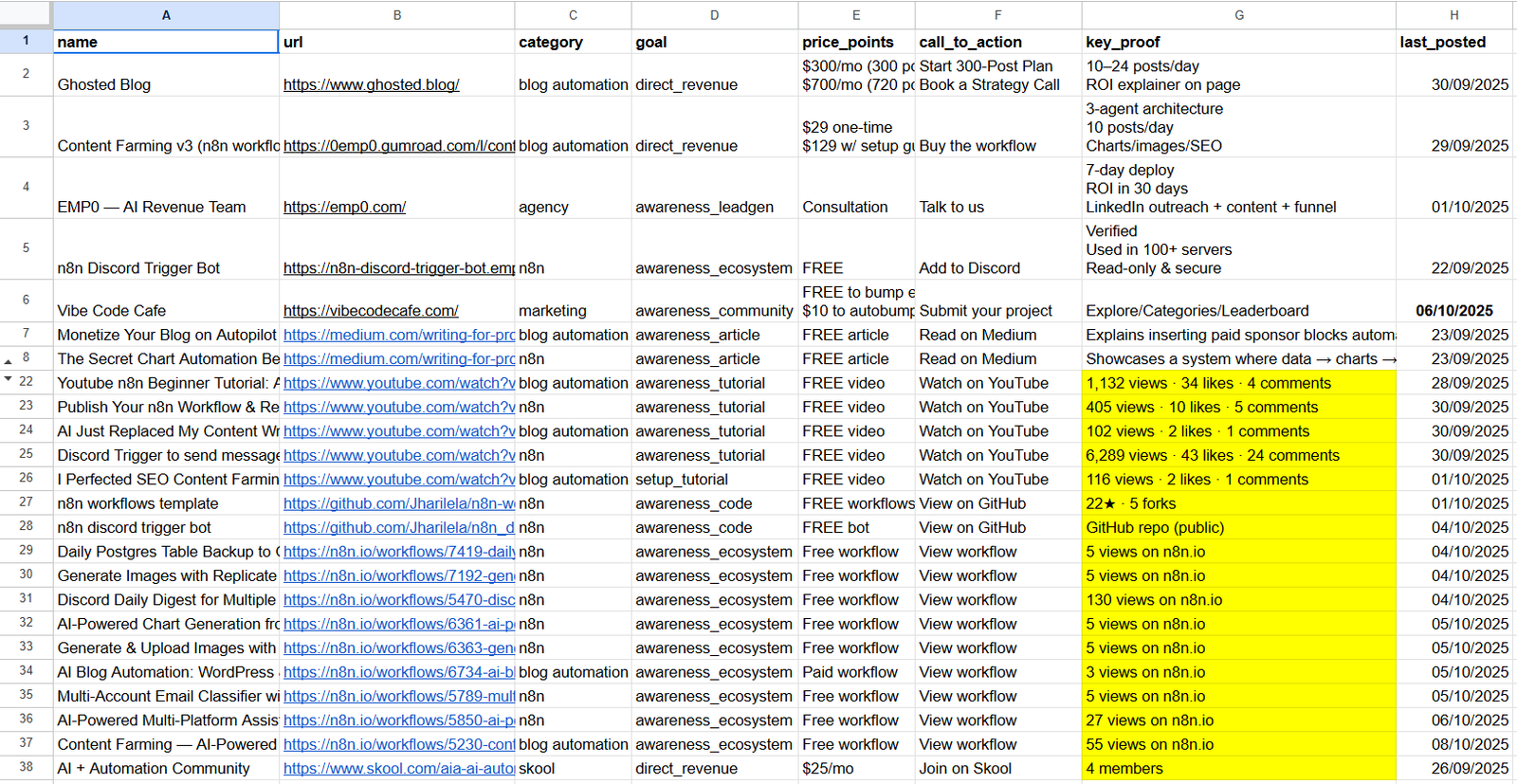Viewport: 1517px width, 784px height.
Task: Click the 'Join on Skool' cell
Action: (x=997, y=769)
